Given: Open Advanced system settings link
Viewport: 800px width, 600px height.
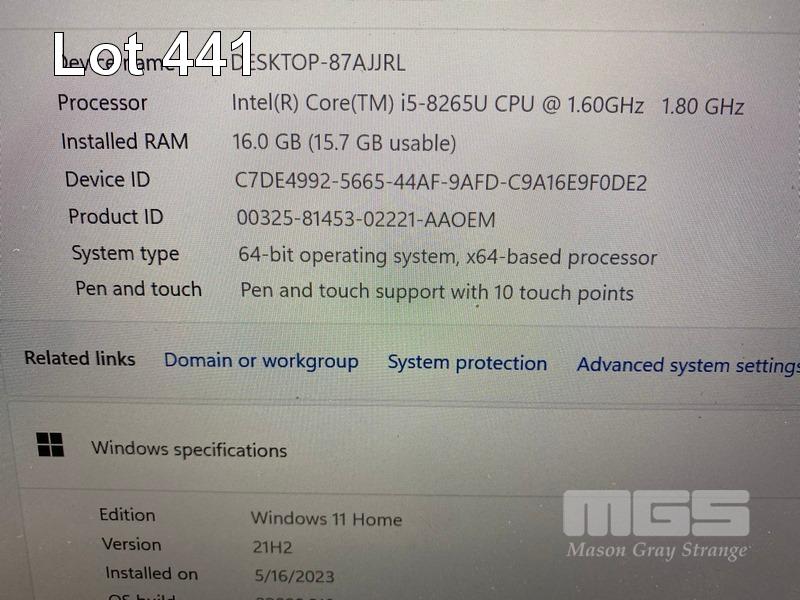Looking at the screenshot, I should click(x=688, y=365).
